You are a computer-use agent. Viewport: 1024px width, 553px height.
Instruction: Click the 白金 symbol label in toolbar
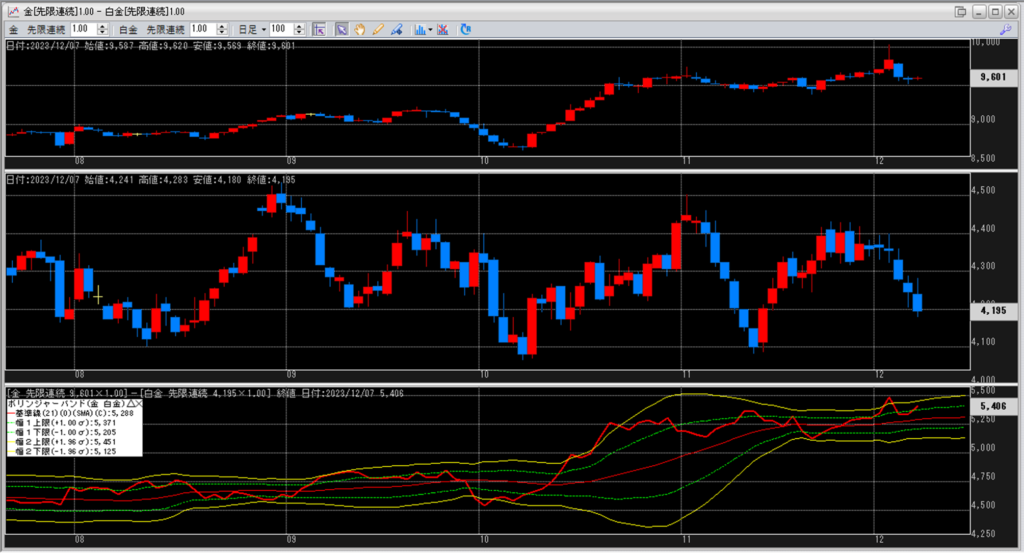tap(128, 29)
